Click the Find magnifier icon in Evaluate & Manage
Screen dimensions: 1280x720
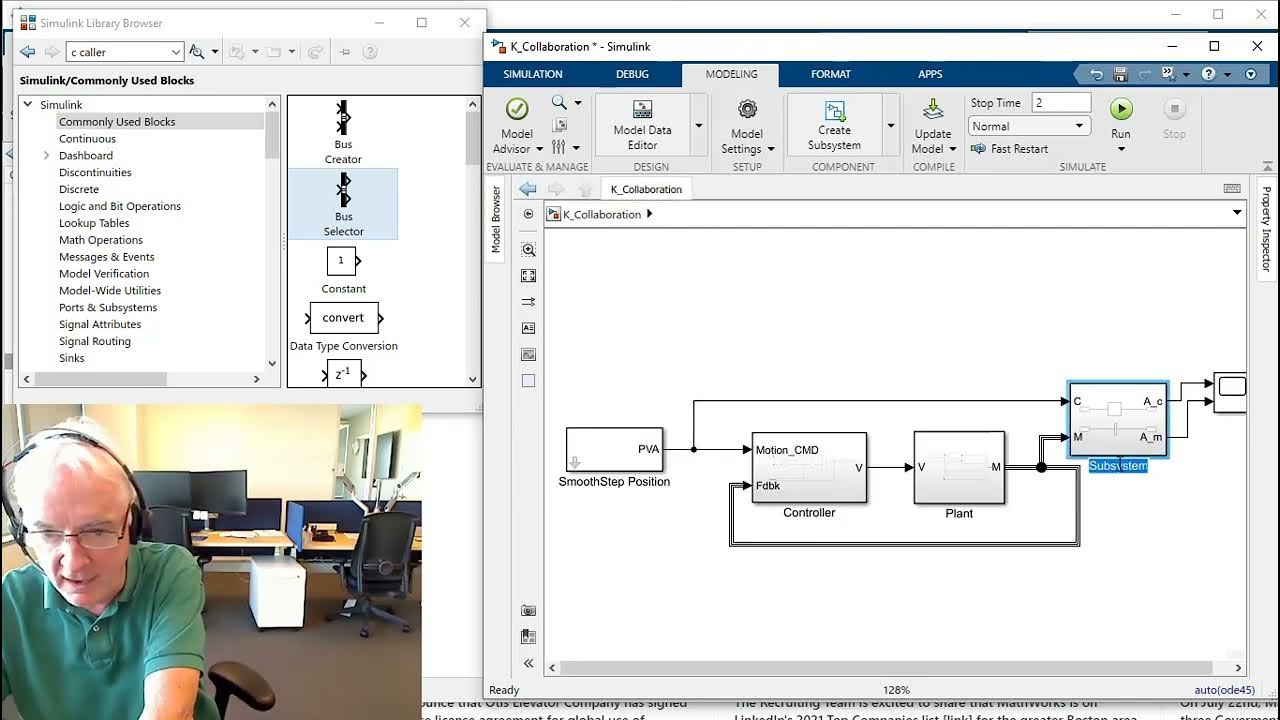pyautogui.click(x=559, y=103)
